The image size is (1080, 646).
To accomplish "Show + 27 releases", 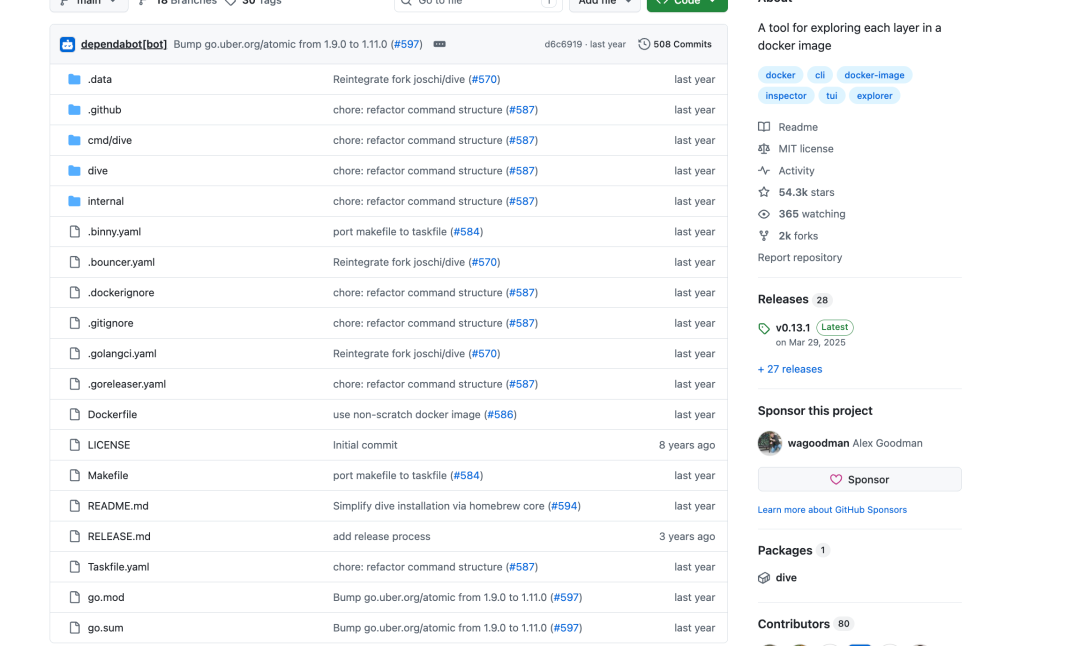I will click(x=790, y=369).
